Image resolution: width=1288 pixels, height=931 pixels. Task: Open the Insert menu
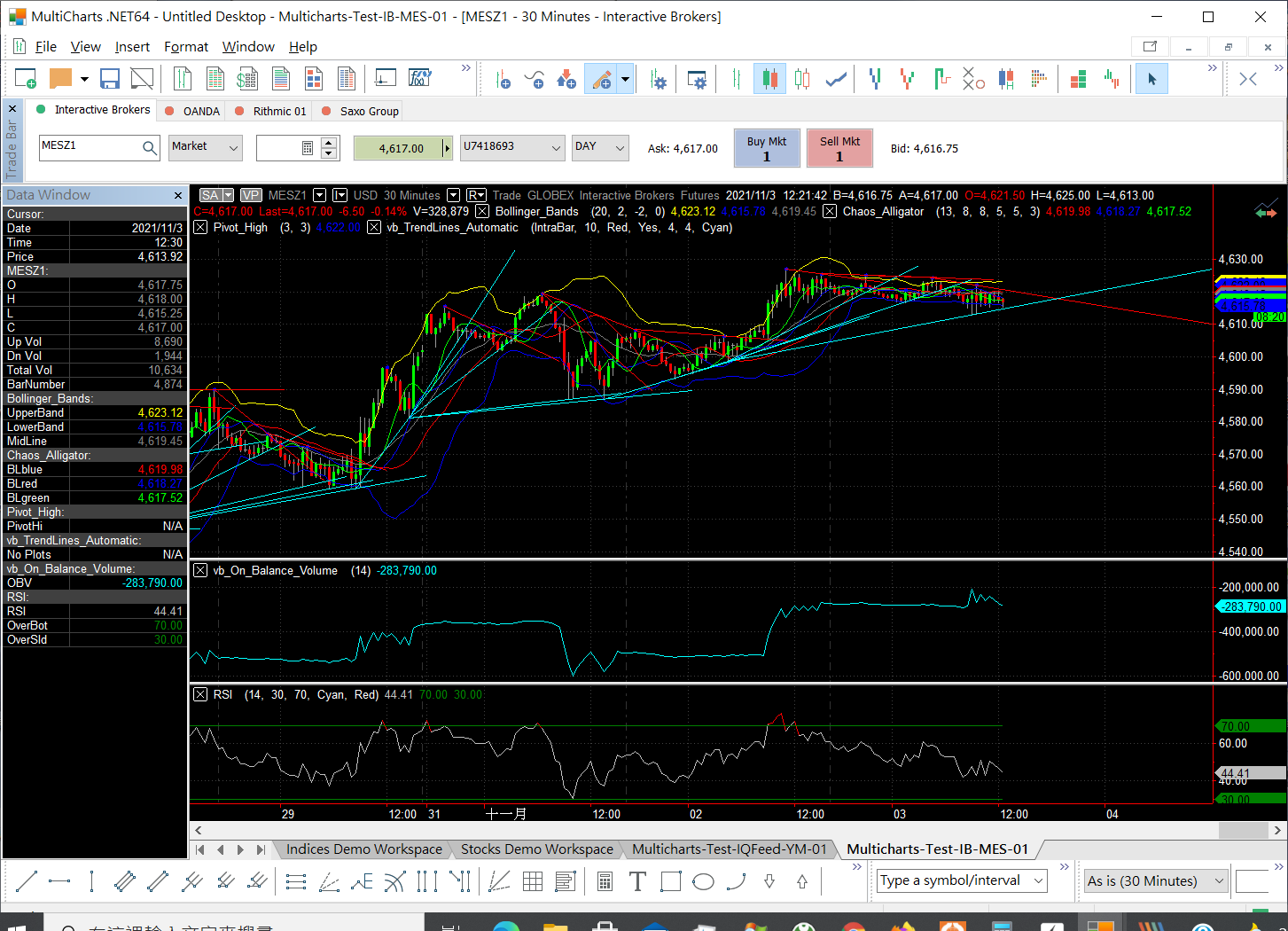pos(132,47)
